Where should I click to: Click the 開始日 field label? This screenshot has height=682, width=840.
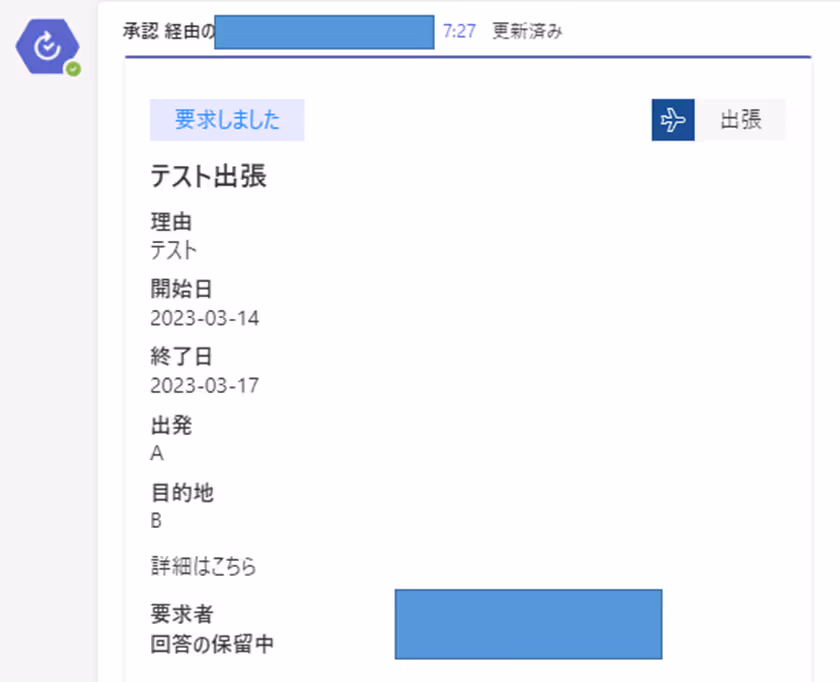[182, 289]
